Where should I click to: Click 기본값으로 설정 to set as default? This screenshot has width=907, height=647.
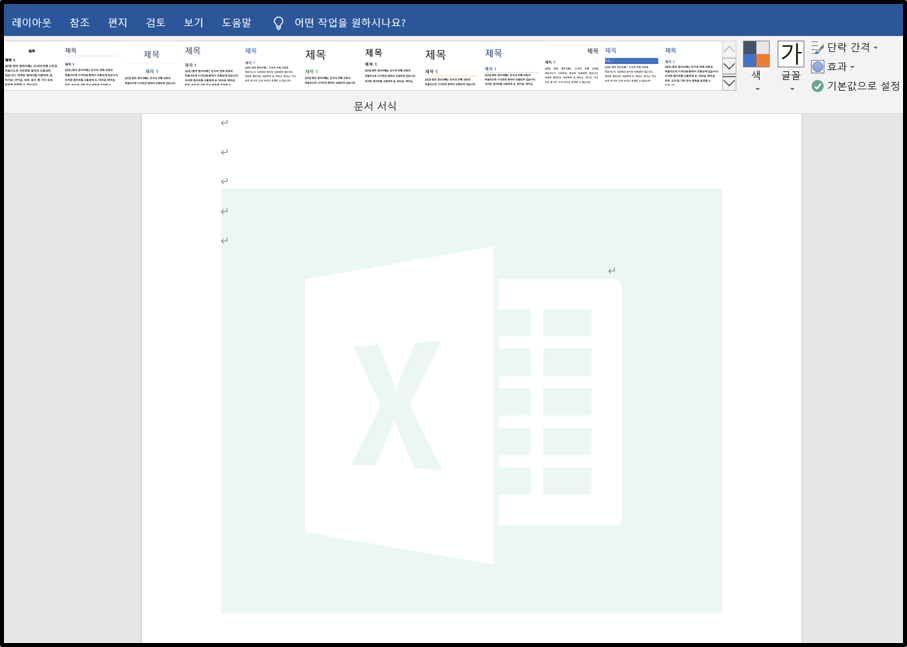tap(856, 86)
